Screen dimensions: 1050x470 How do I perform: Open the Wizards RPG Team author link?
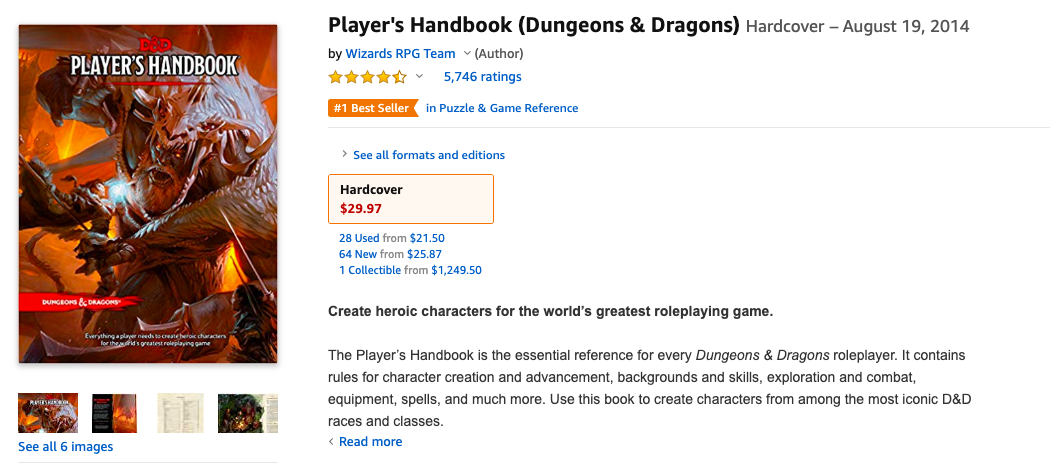tap(400, 54)
